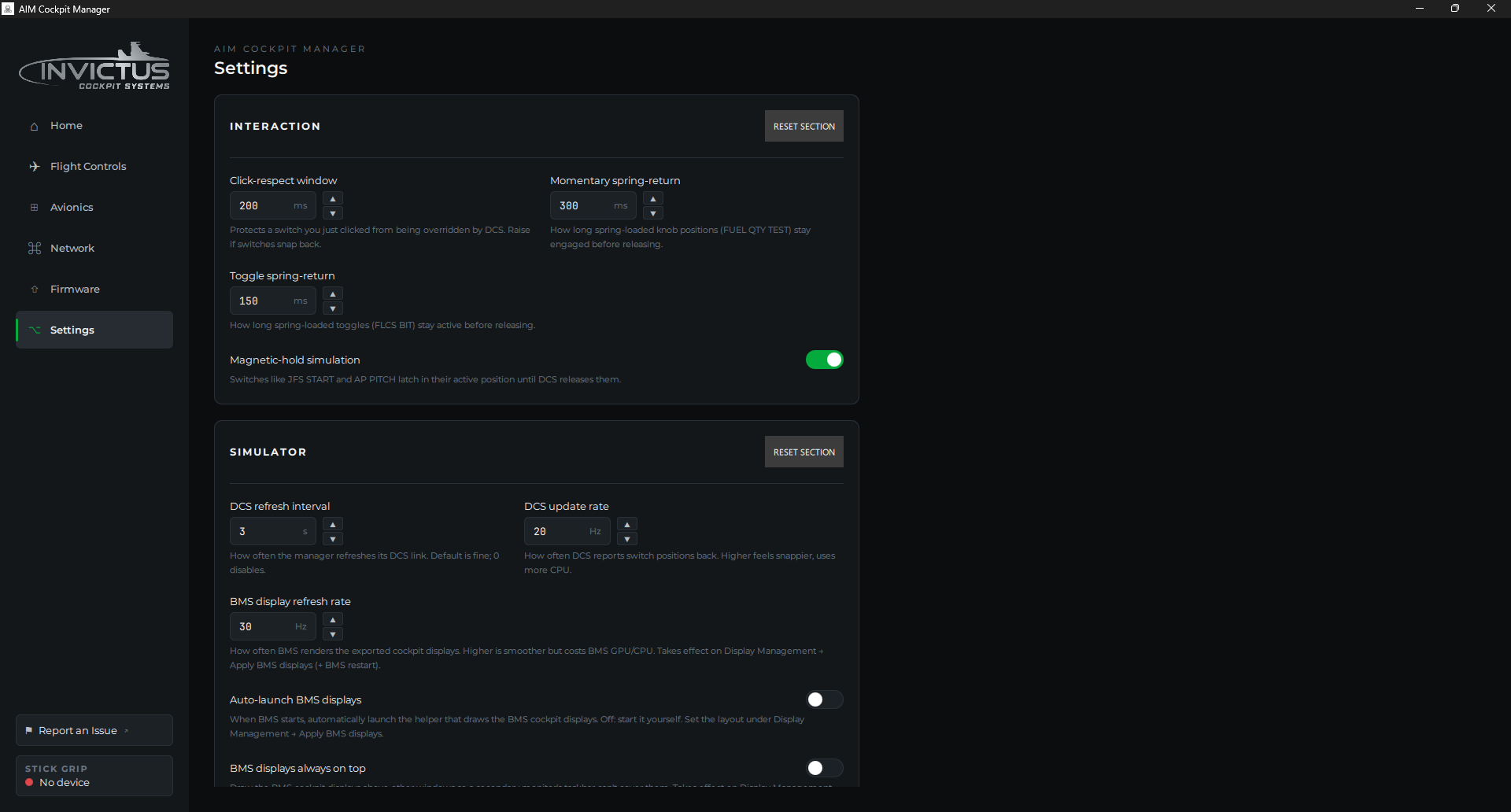
Task: Click the INTERACTION section title
Action: (x=275, y=126)
